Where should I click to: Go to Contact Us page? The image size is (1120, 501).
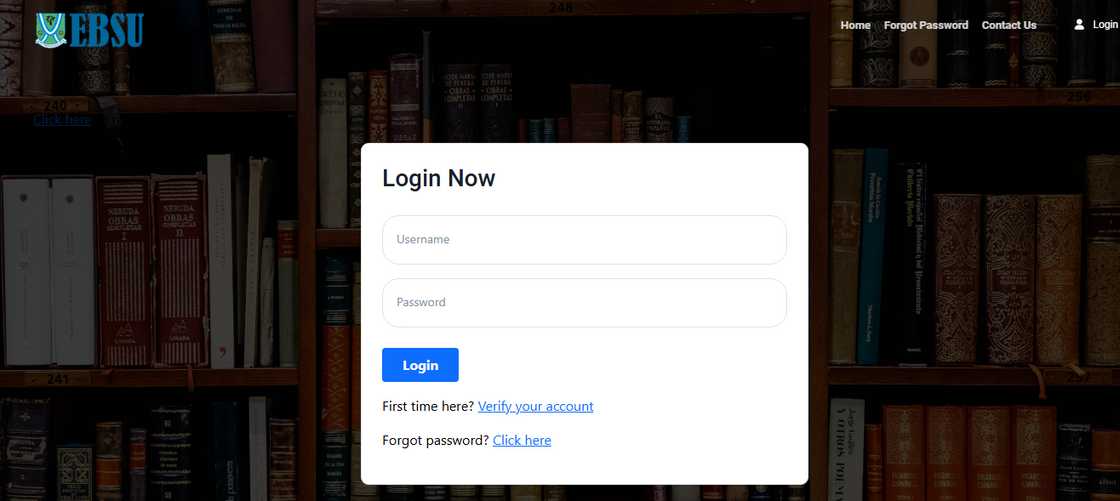pos(1009,25)
